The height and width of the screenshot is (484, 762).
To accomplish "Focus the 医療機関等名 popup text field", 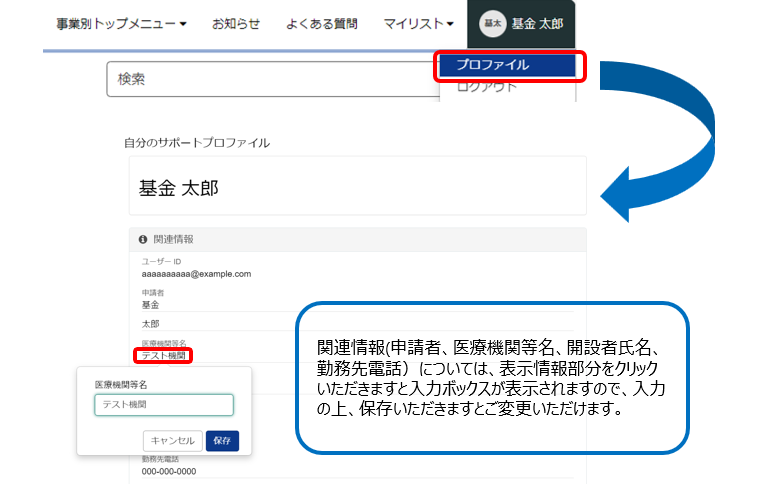I will 164,404.
